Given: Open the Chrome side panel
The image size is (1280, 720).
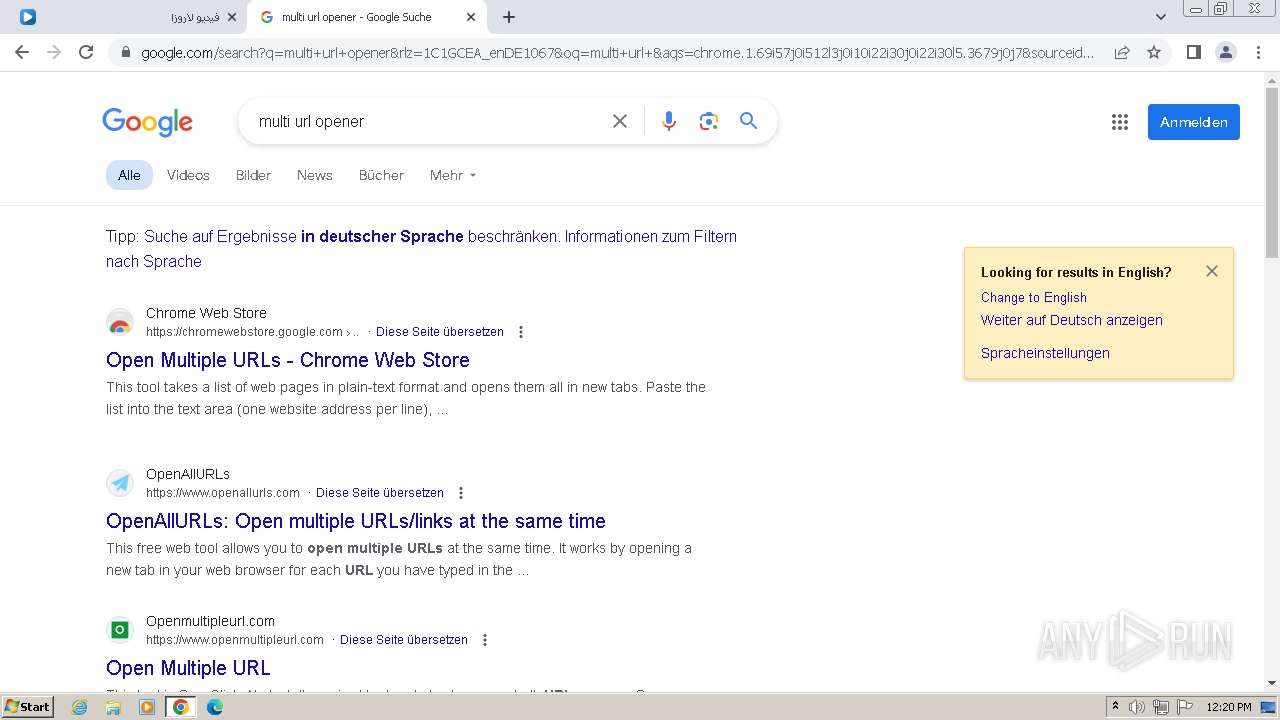Looking at the screenshot, I should pyautogui.click(x=1193, y=52).
